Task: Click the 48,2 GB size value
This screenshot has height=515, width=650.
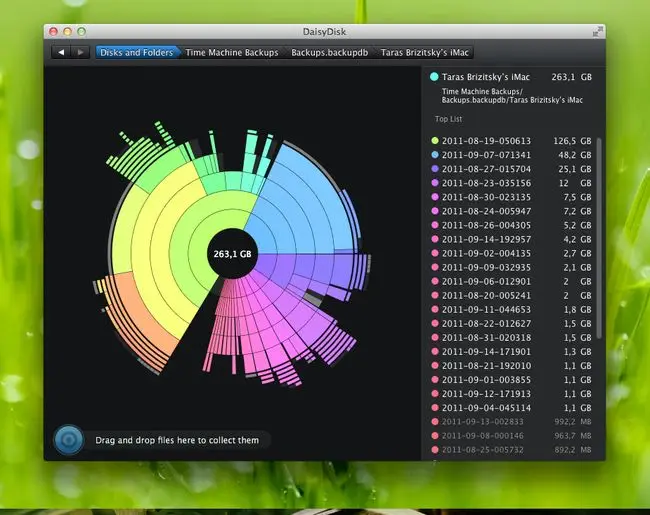Action: click(575, 155)
